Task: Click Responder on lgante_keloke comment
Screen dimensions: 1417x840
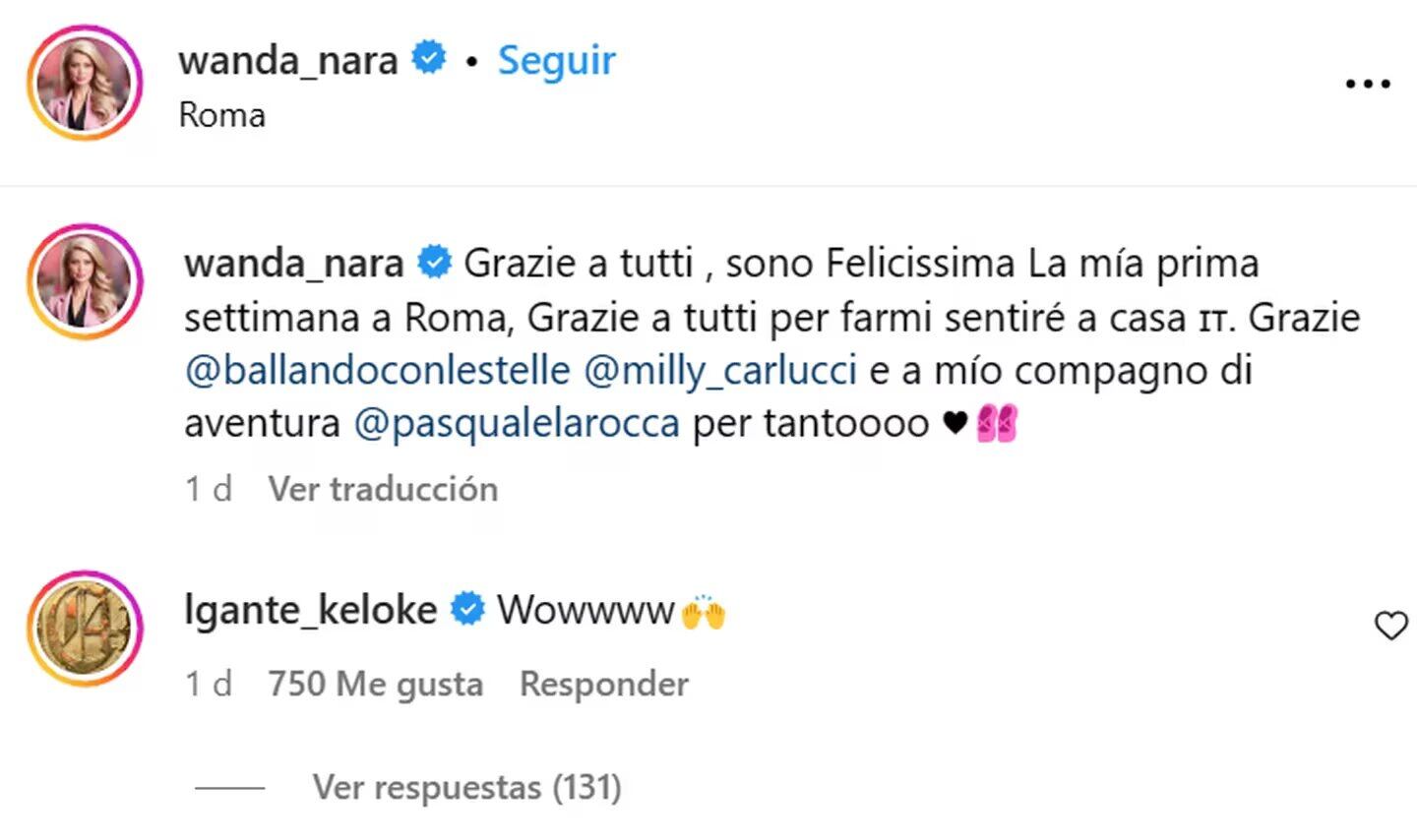Action: click(603, 684)
